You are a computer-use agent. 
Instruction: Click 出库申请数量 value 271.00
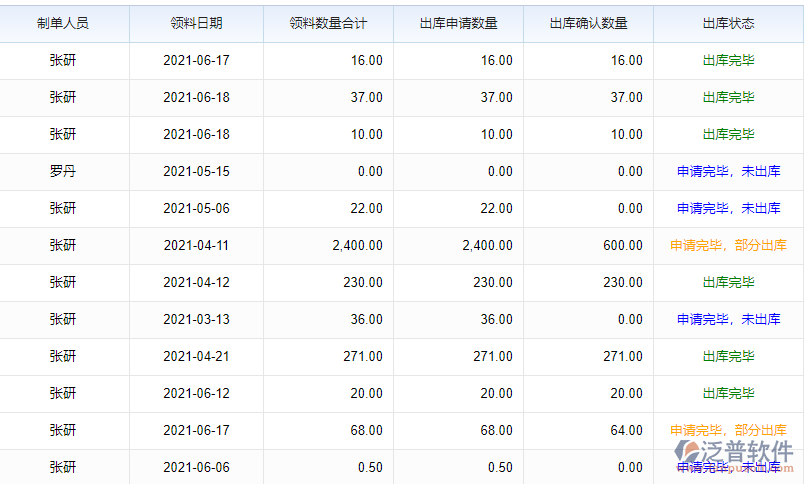pyautogui.click(x=493, y=356)
